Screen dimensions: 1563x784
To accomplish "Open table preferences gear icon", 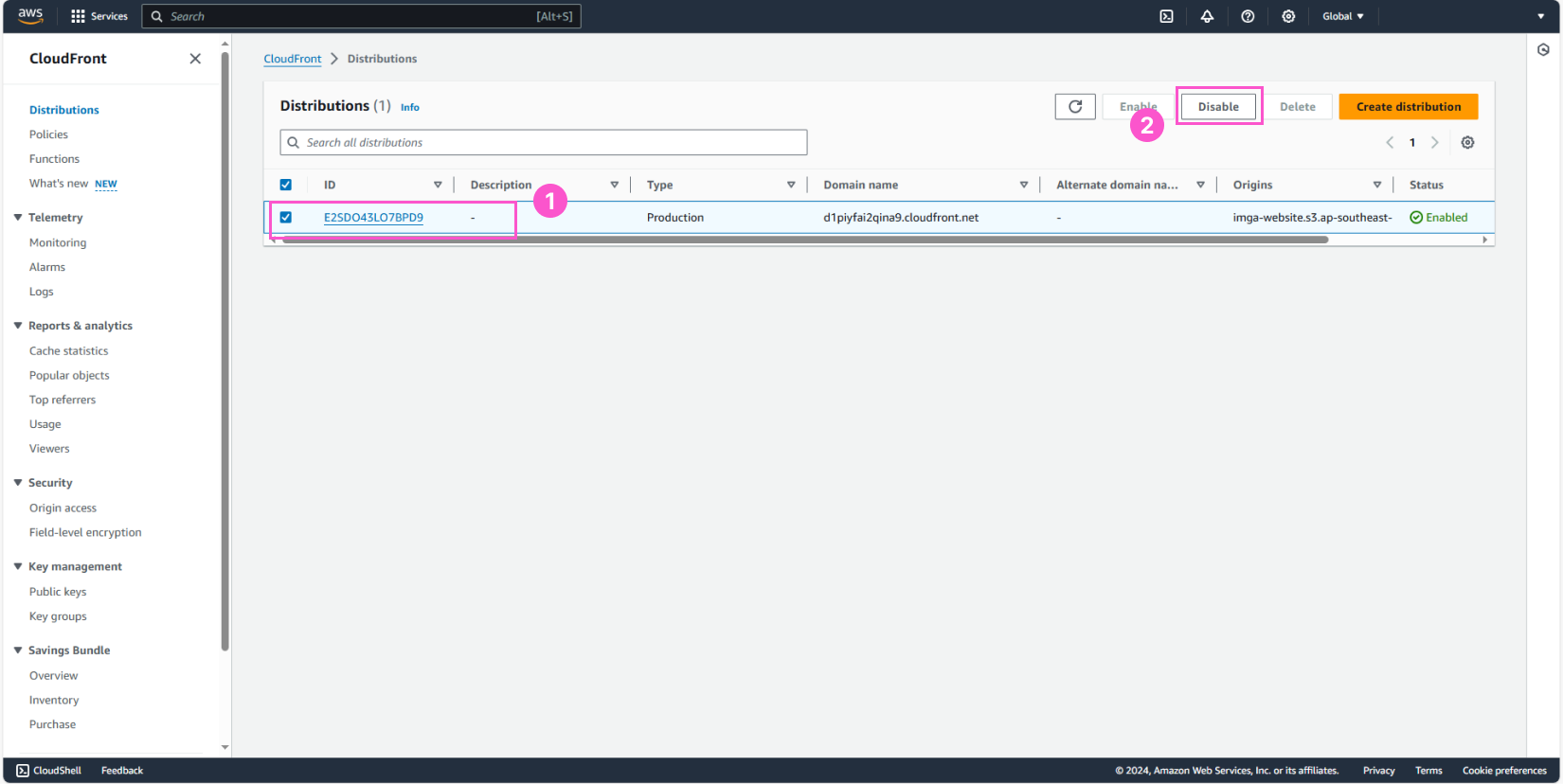I will (1467, 143).
